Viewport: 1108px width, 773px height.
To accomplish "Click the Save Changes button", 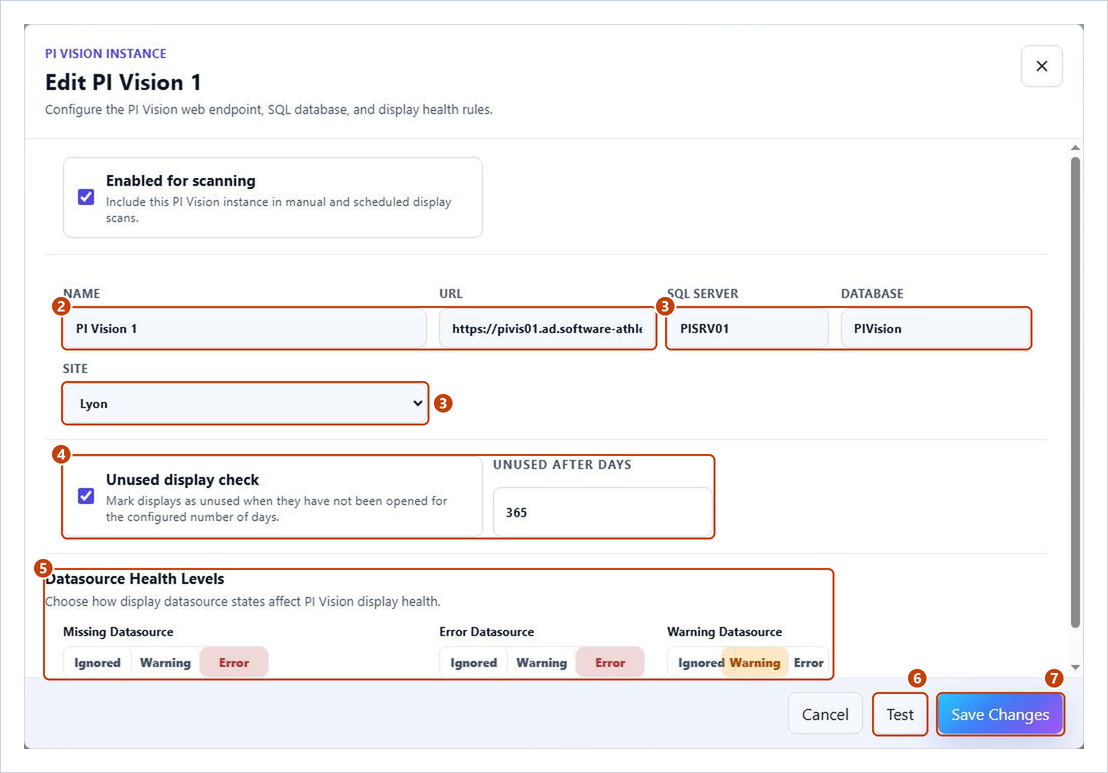I will coord(1000,714).
